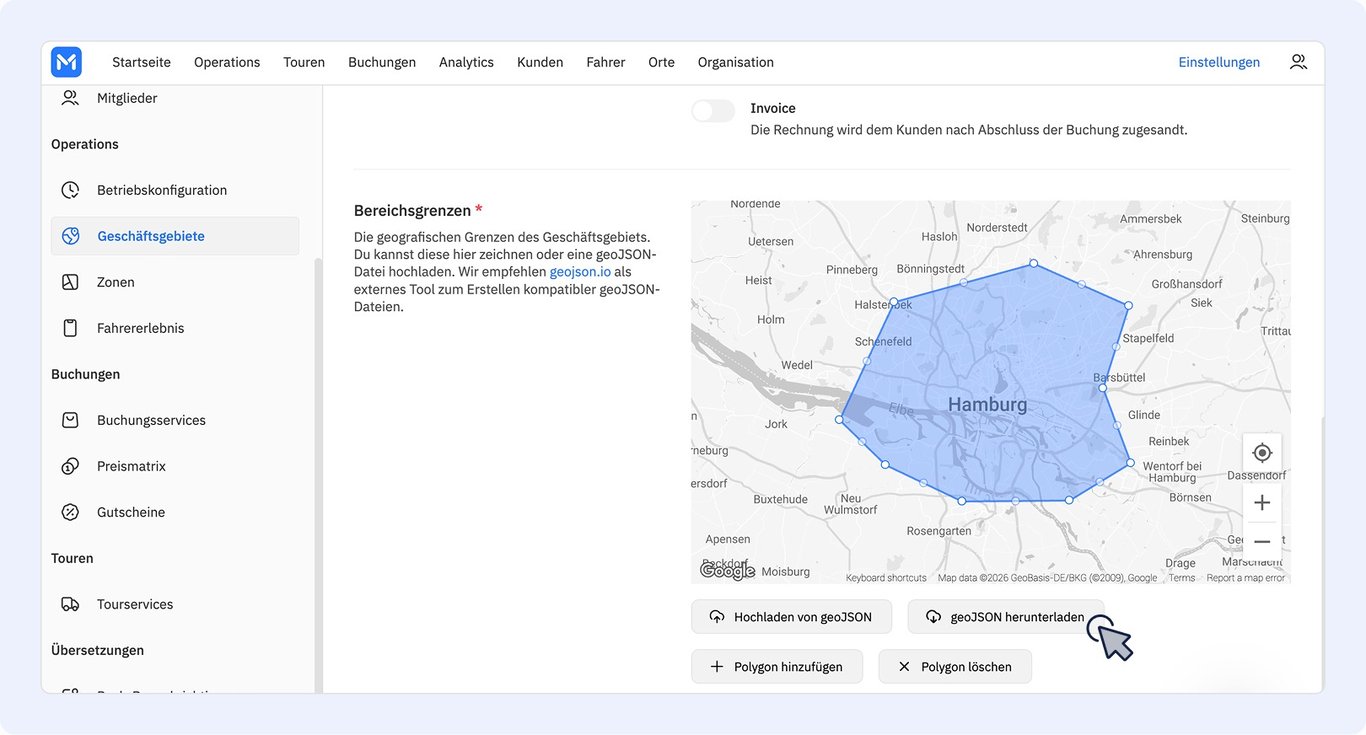Open the geojson.io link
This screenshot has height=735, width=1366.
pyautogui.click(x=580, y=271)
